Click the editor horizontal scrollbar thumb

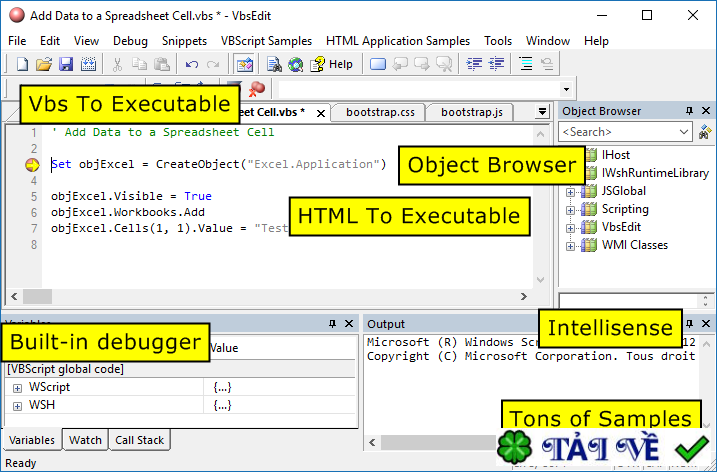coord(37,297)
